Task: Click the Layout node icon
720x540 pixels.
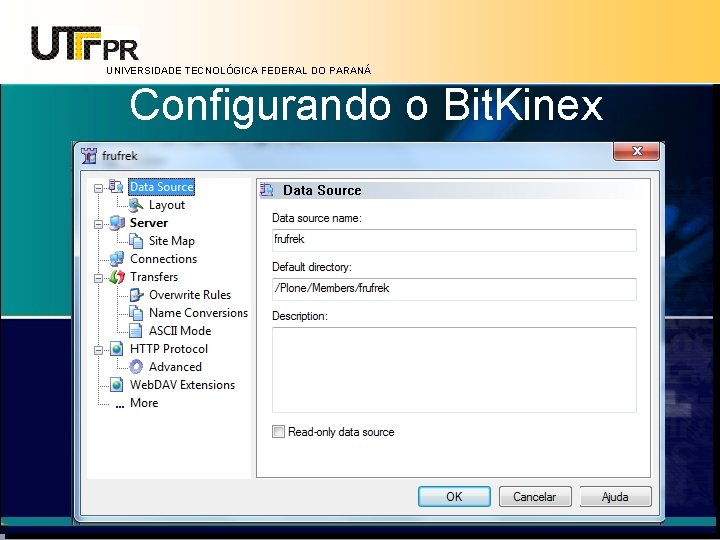Action: (135, 205)
